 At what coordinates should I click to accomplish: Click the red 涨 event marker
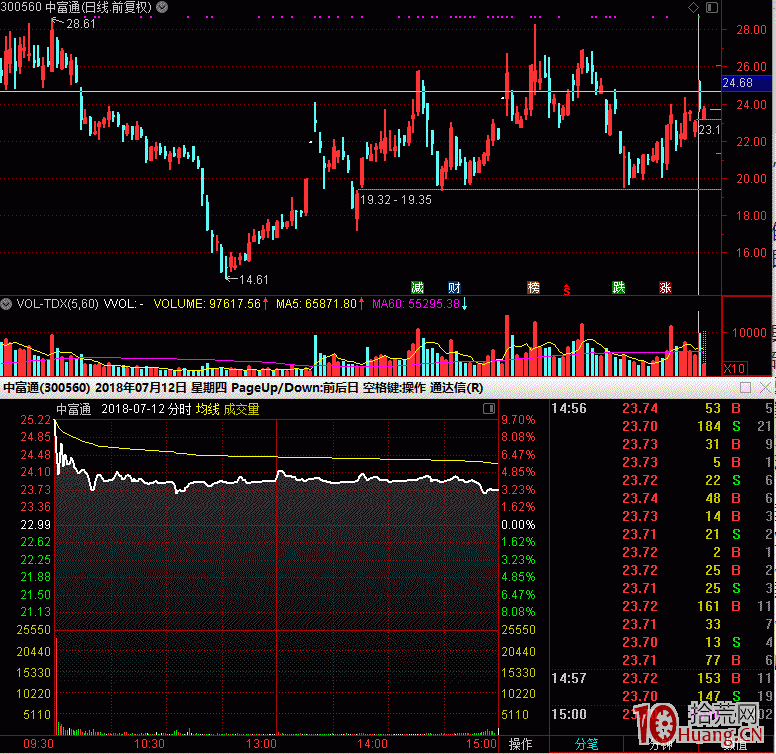[x=665, y=287]
